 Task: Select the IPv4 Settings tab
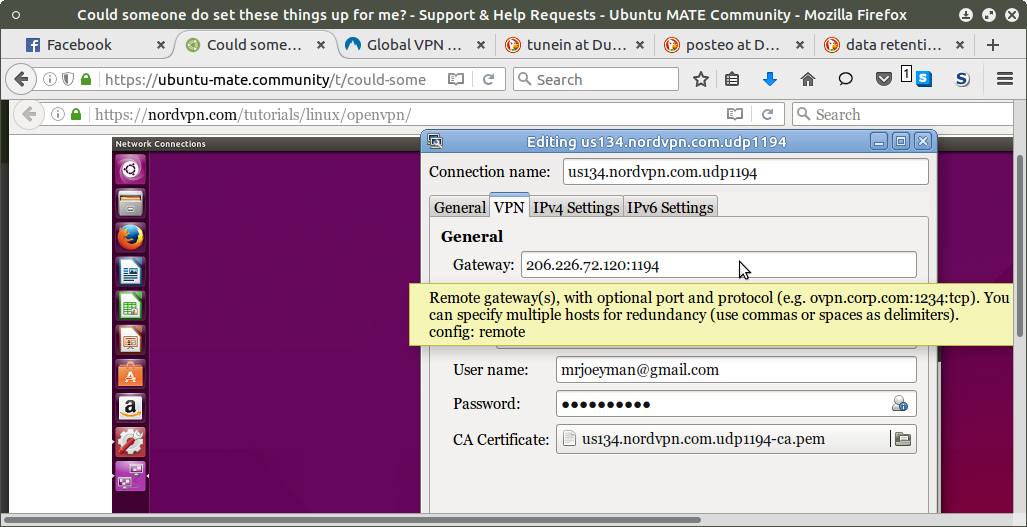coord(576,208)
